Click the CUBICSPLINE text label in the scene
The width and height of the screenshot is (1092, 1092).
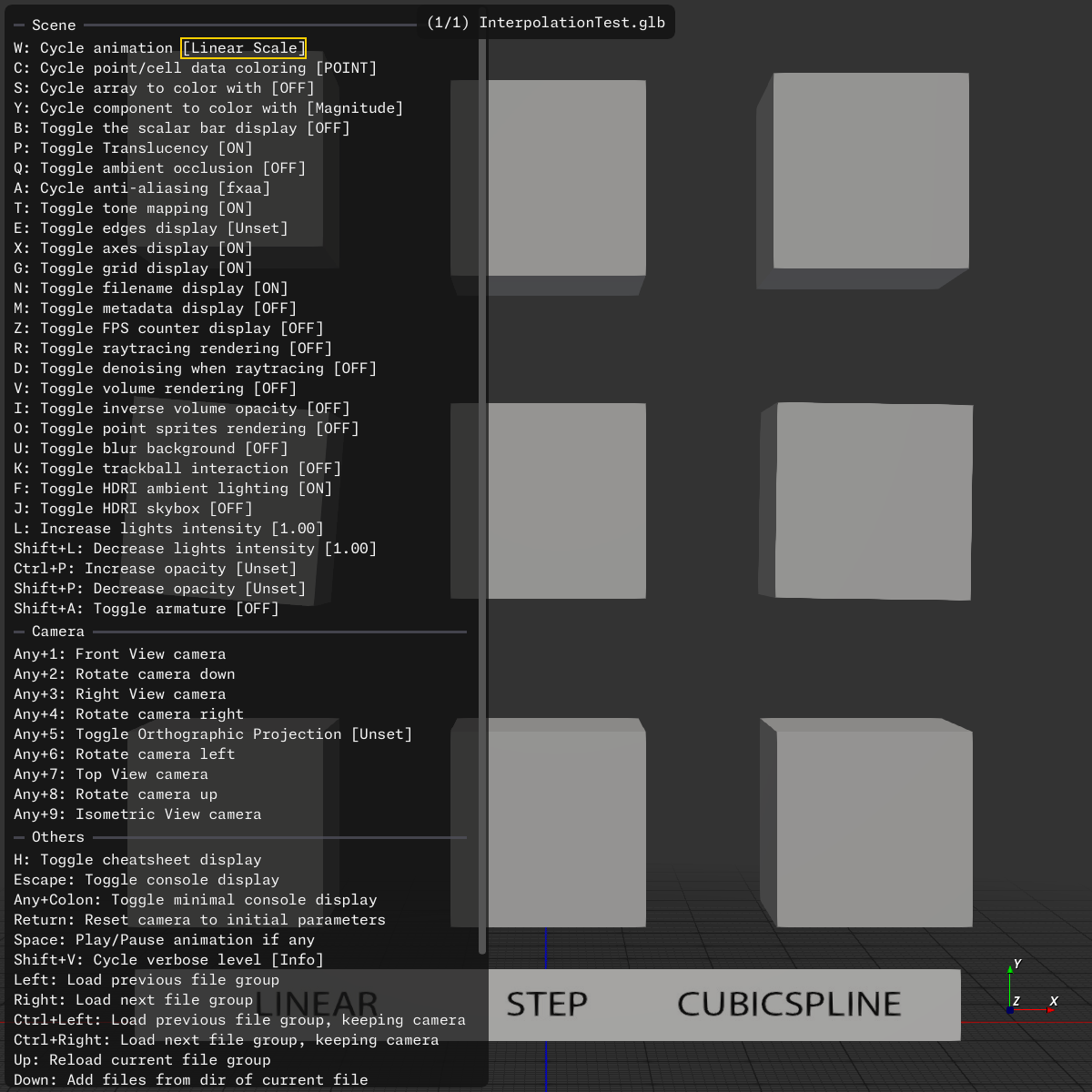pyautogui.click(x=789, y=1005)
